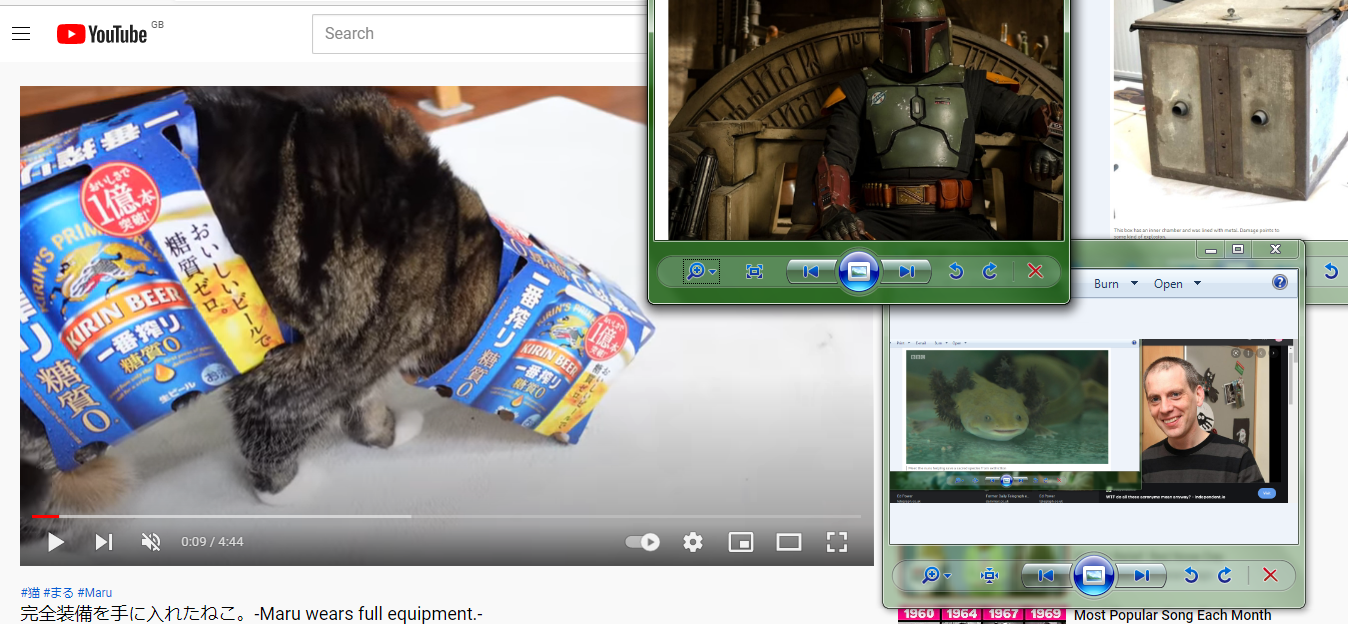
Task: Unmute the YouTube player volume
Action: point(151,542)
